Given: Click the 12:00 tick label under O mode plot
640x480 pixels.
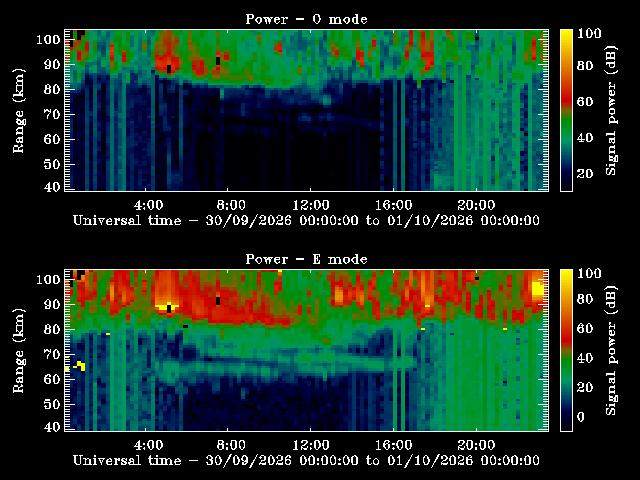Looking at the screenshot, I should tap(311, 204).
